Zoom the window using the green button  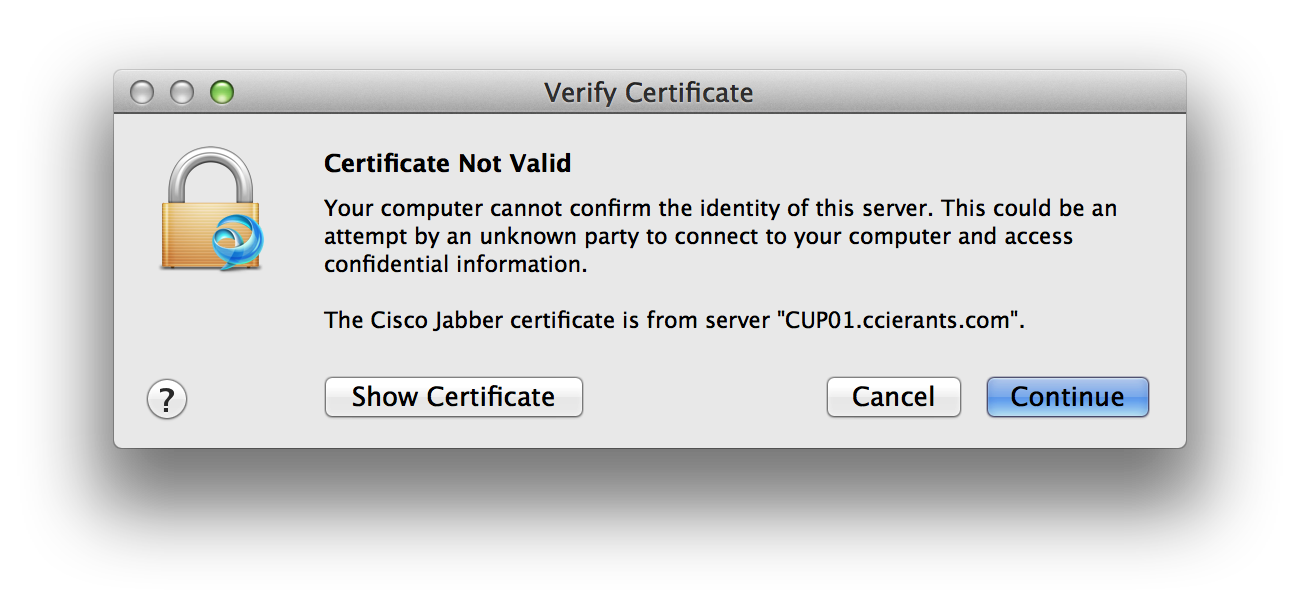[221, 93]
